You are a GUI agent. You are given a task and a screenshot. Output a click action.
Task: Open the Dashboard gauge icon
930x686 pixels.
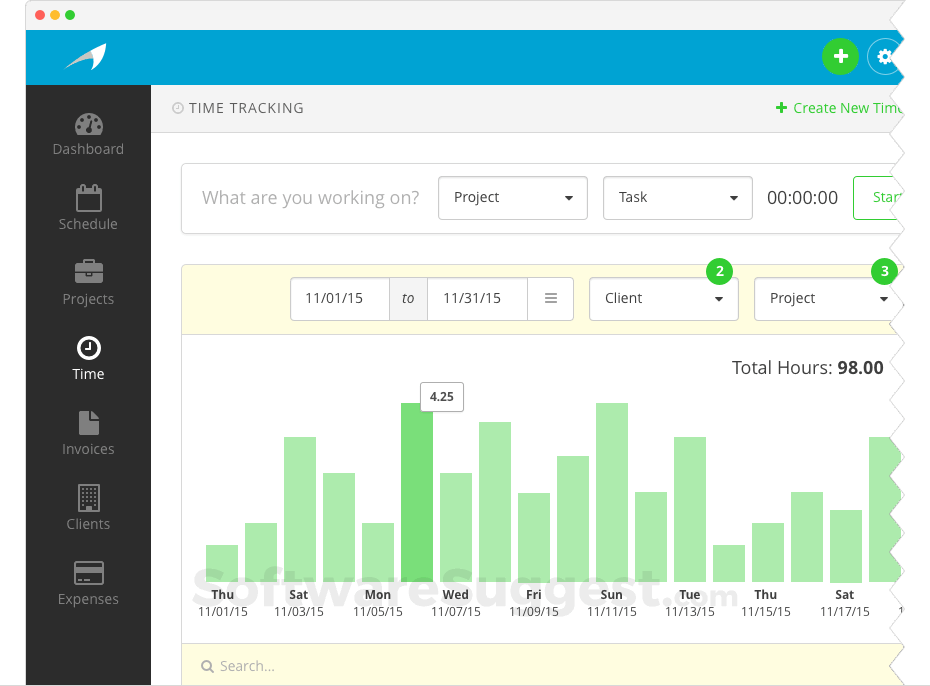[x=89, y=125]
